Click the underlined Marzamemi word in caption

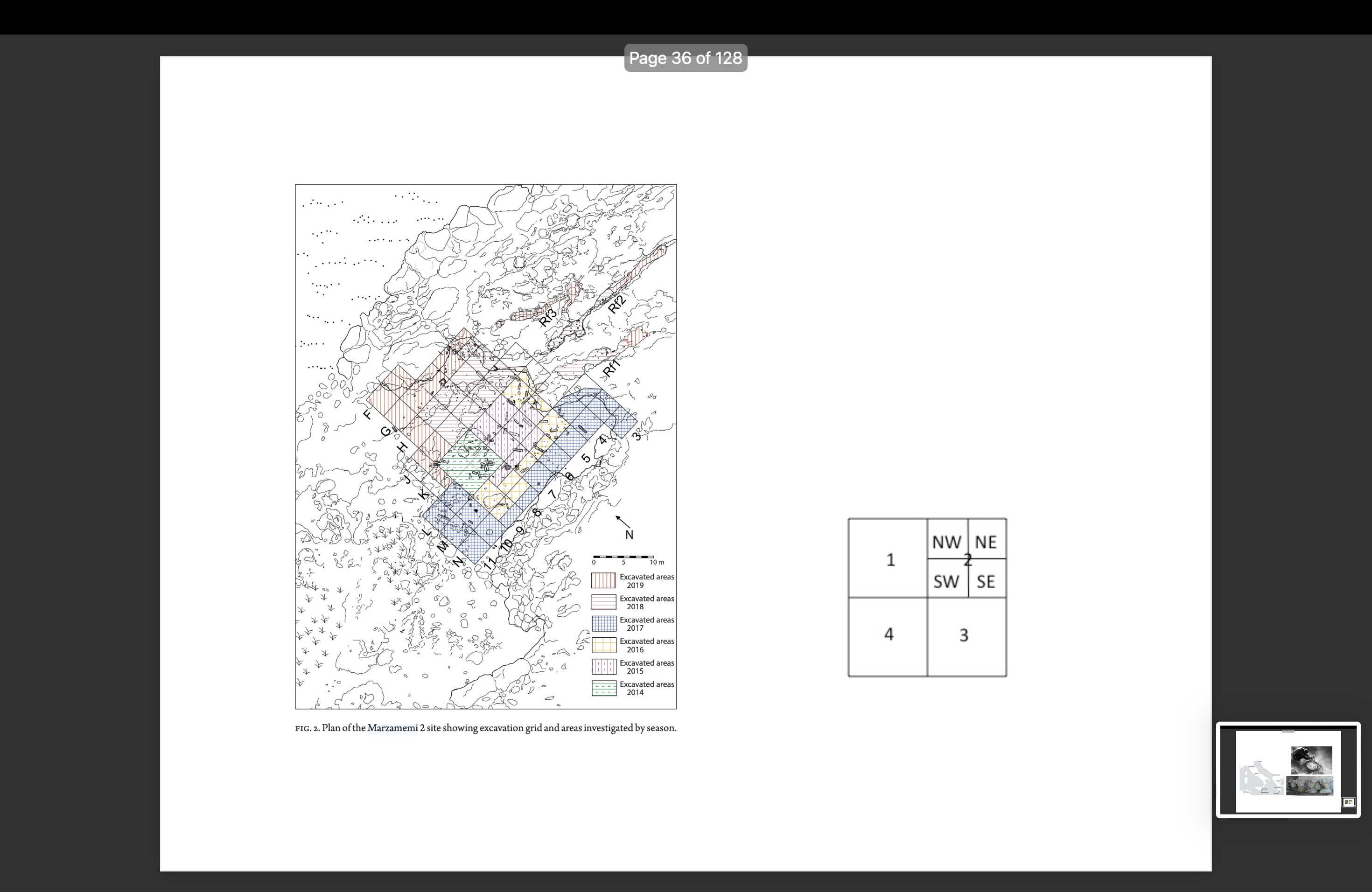[392, 728]
